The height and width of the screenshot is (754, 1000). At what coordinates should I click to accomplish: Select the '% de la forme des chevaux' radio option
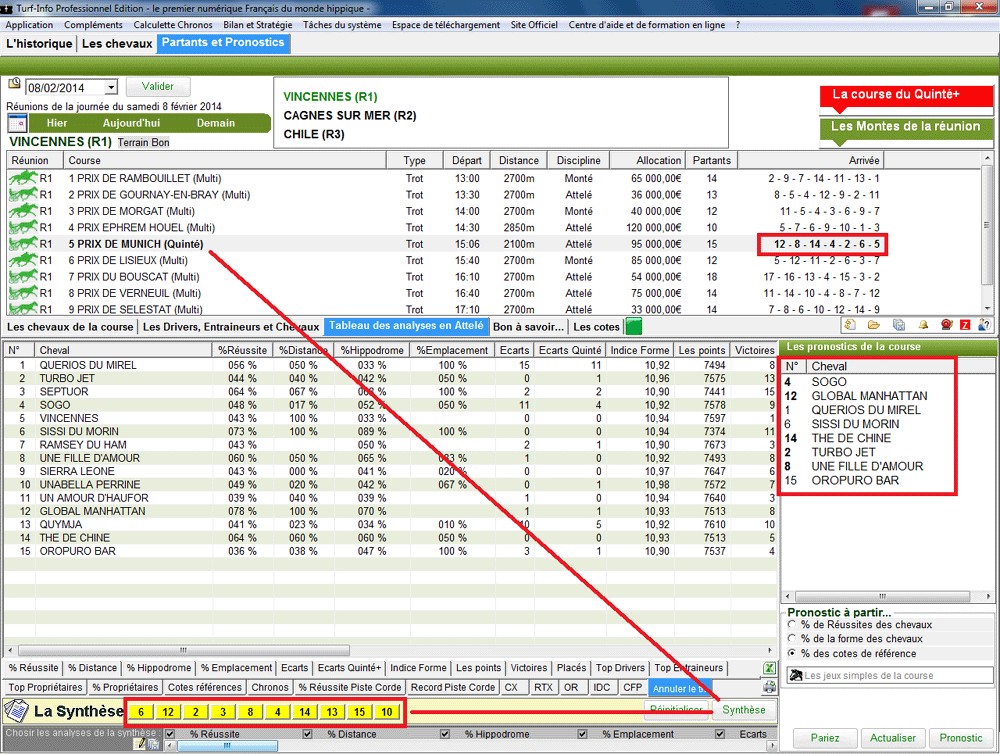(x=792, y=639)
